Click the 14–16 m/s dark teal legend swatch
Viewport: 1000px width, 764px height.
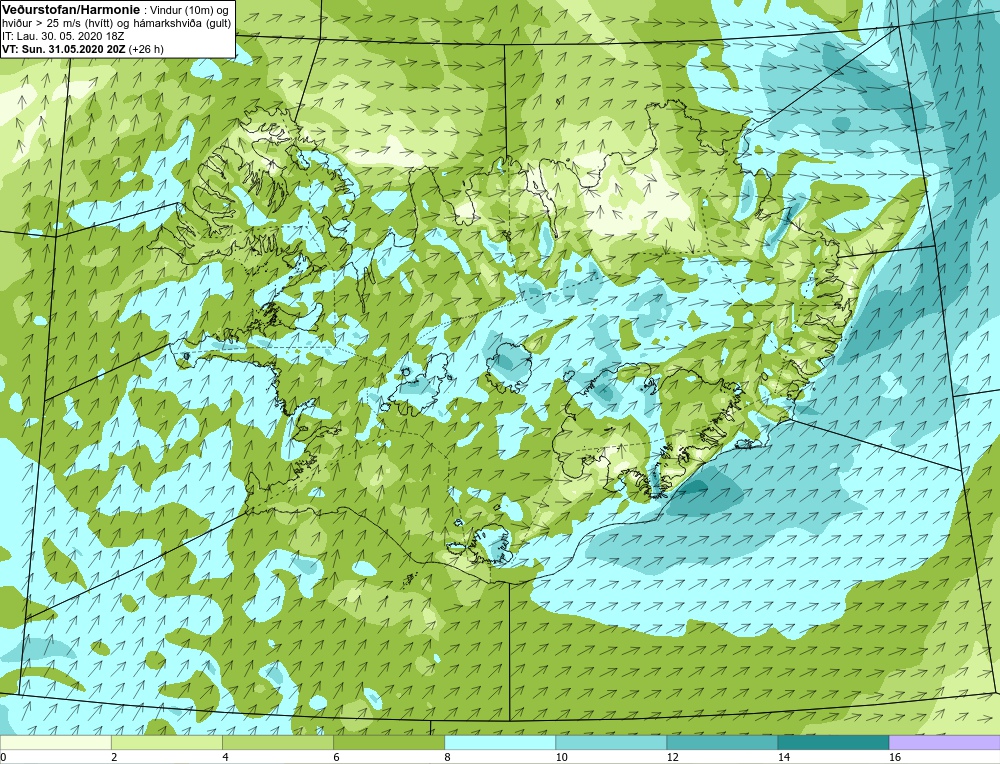pos(832,742)
